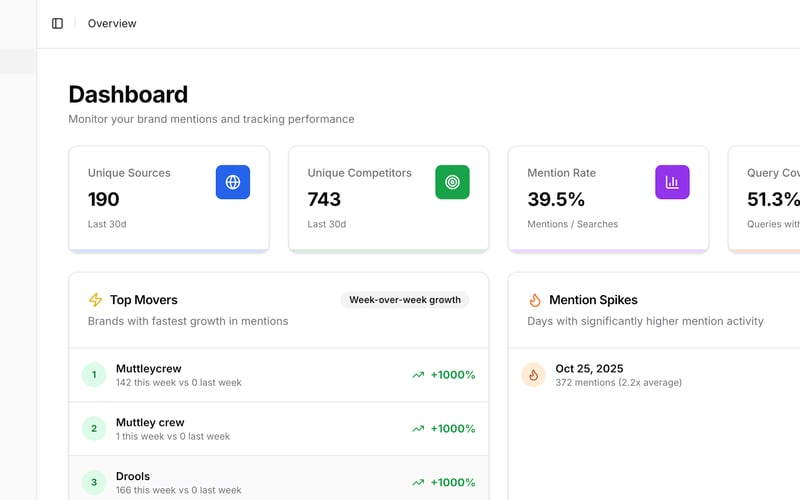
Task: Click the 39.5% mention rate value
Action: click(x=556, y=199)
